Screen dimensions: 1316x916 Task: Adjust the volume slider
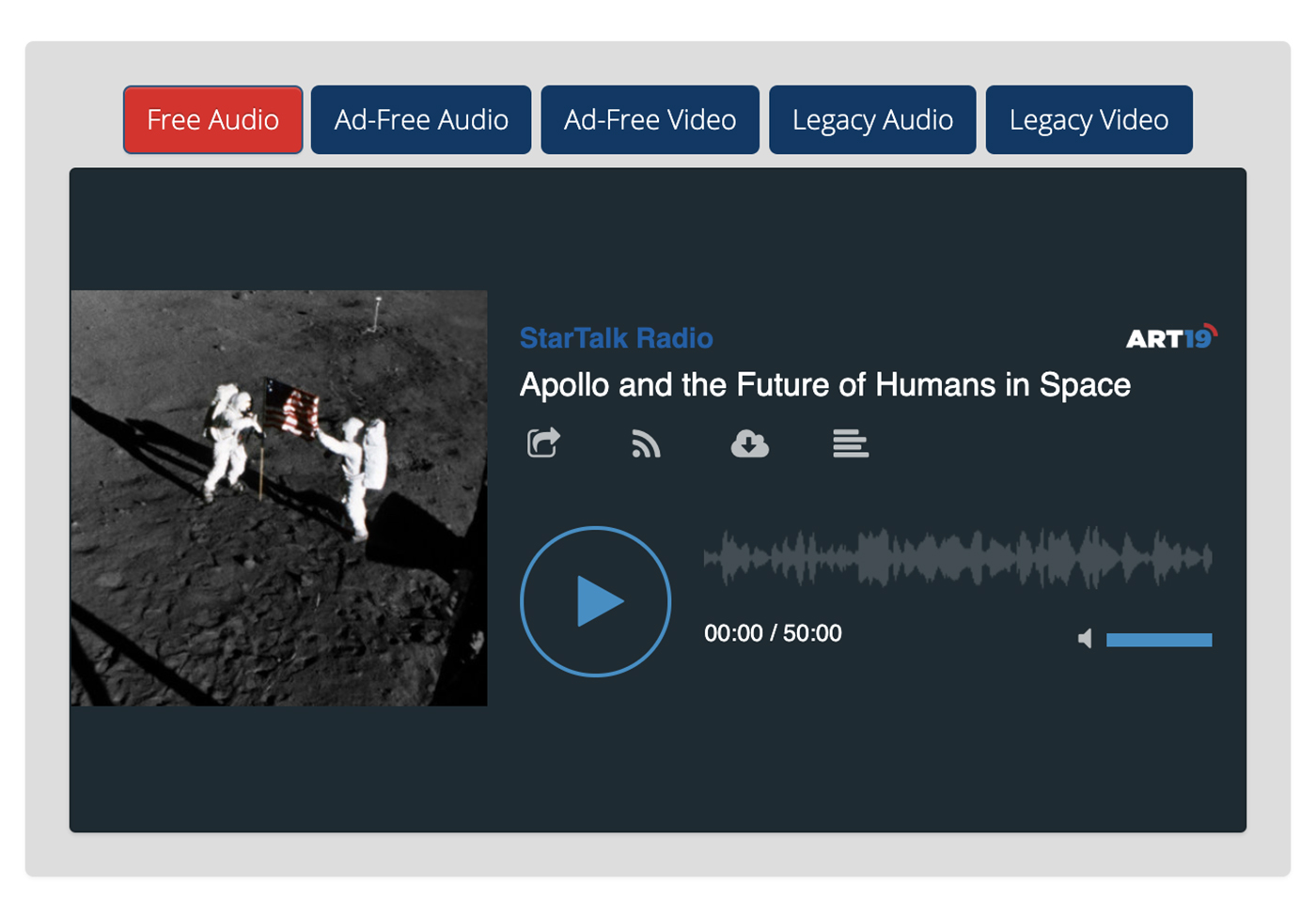pyautogui.click(x=1159, y=639)
